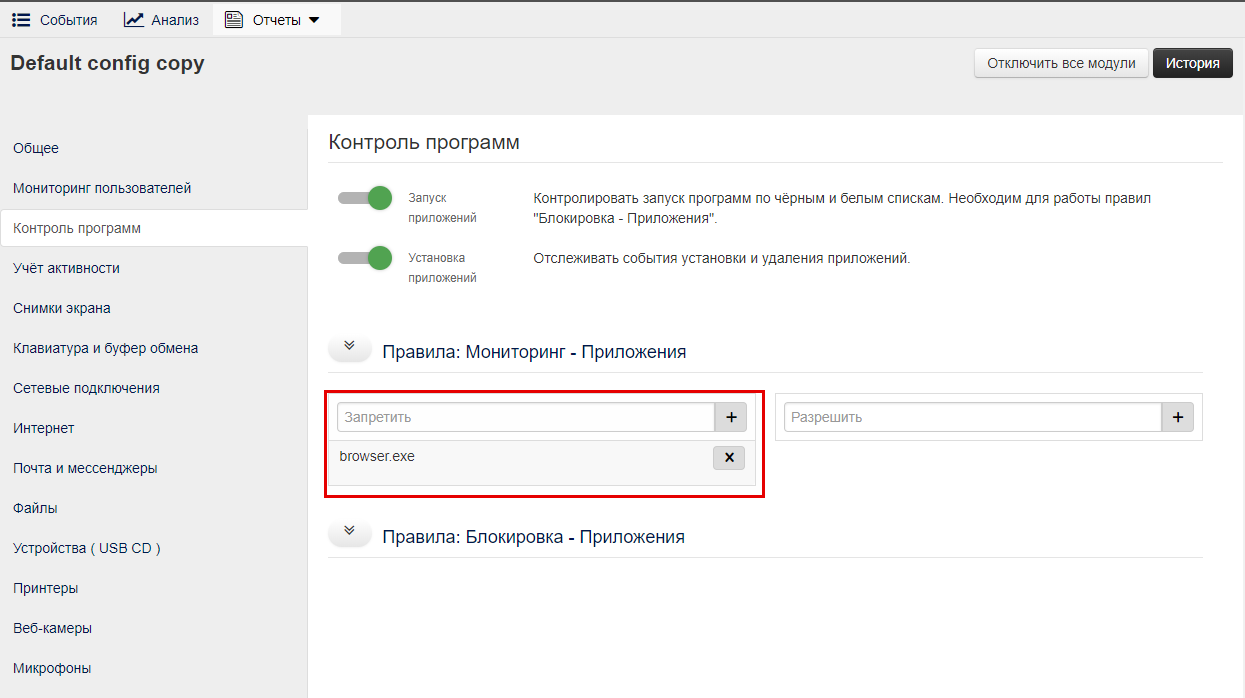This screenshot has width=1245, height=698.
Task: Click the report icon on Отчеты
Action: (234, 18)
